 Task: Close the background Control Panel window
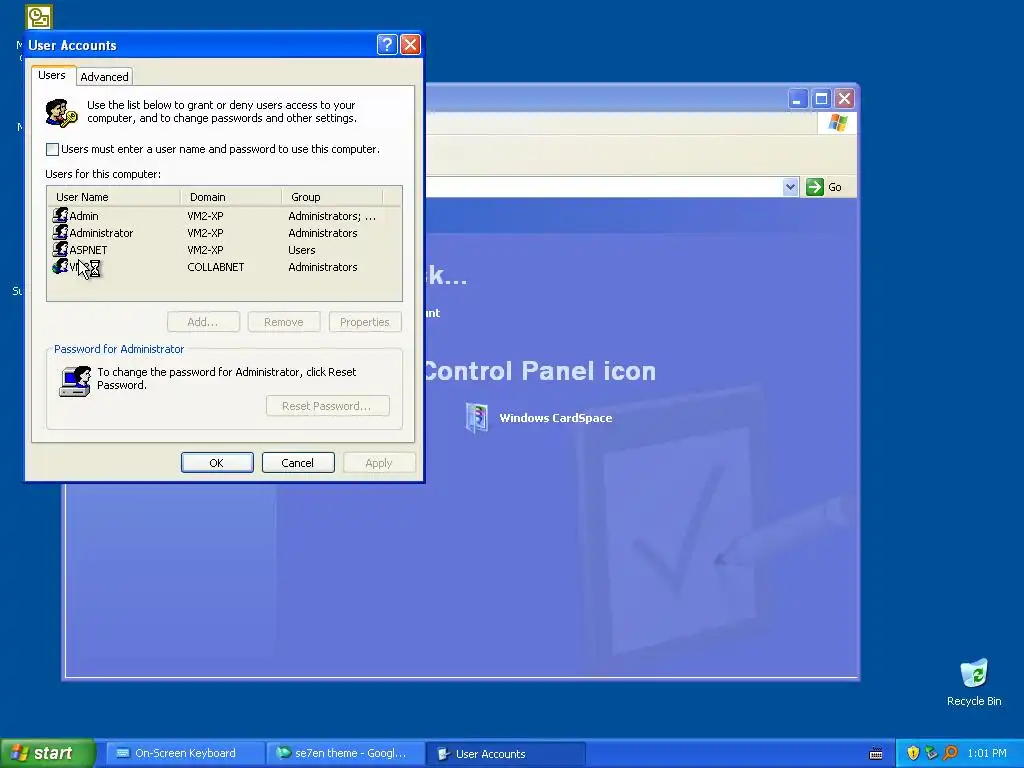pos(844,99)
